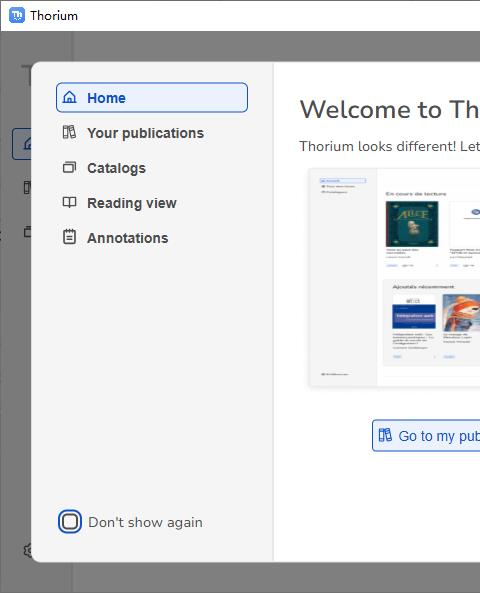Click the 'Thorium looks different!' text
Image resolution: width=480 pixels, height=593 pixels.
pyautogui.click(x=377, y=146)
